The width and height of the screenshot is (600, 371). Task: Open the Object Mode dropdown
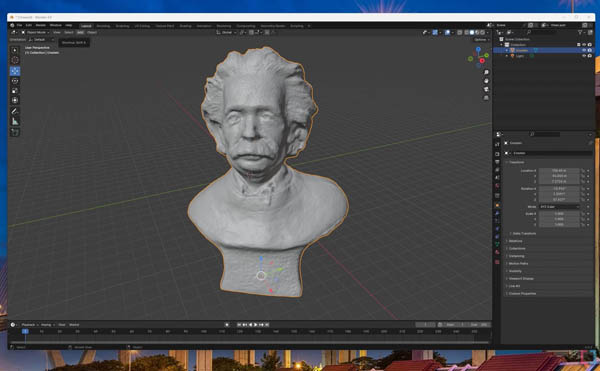pyautogui.click(x=36, y=33)
